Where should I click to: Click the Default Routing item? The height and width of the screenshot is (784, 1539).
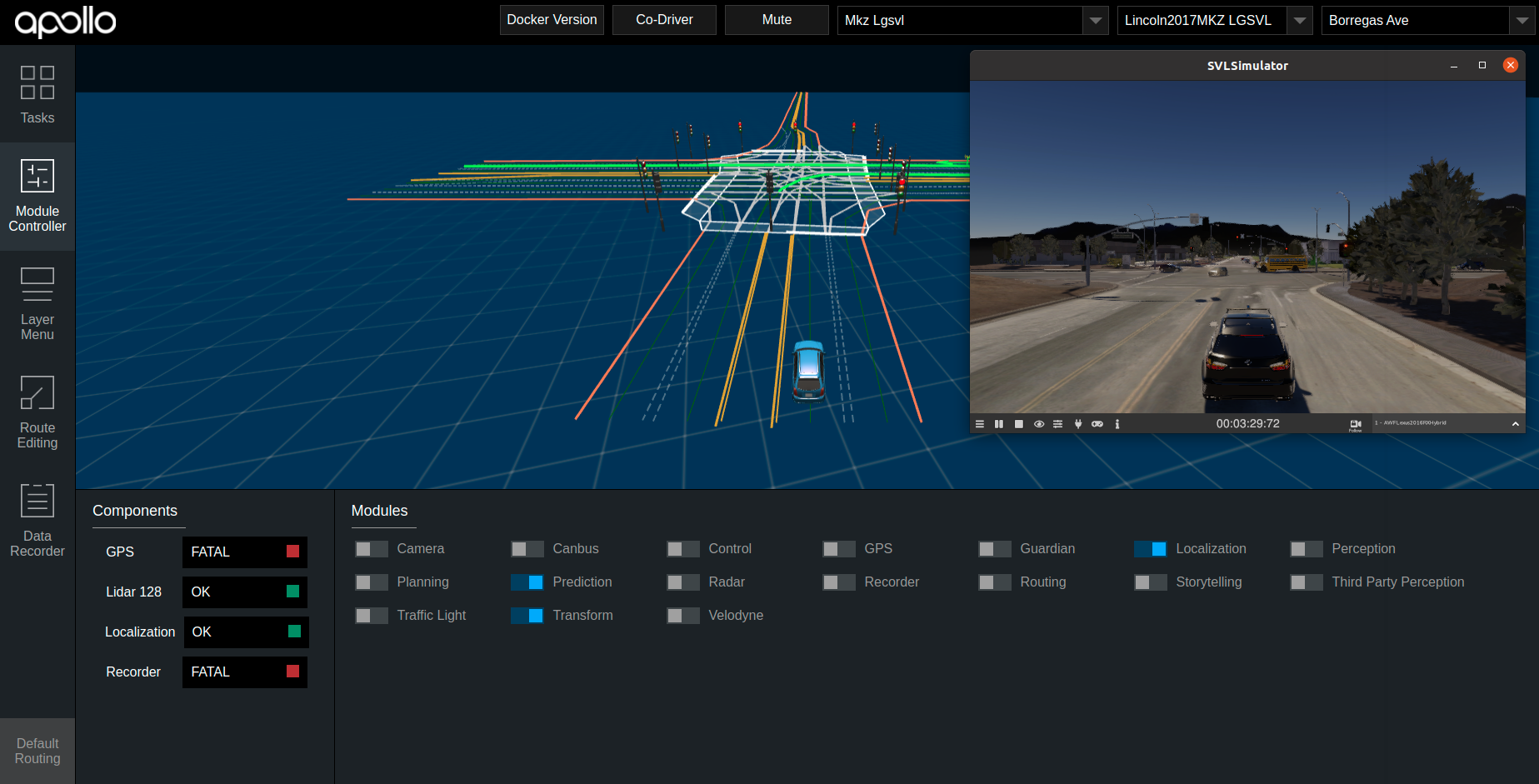tap(37, 751)
